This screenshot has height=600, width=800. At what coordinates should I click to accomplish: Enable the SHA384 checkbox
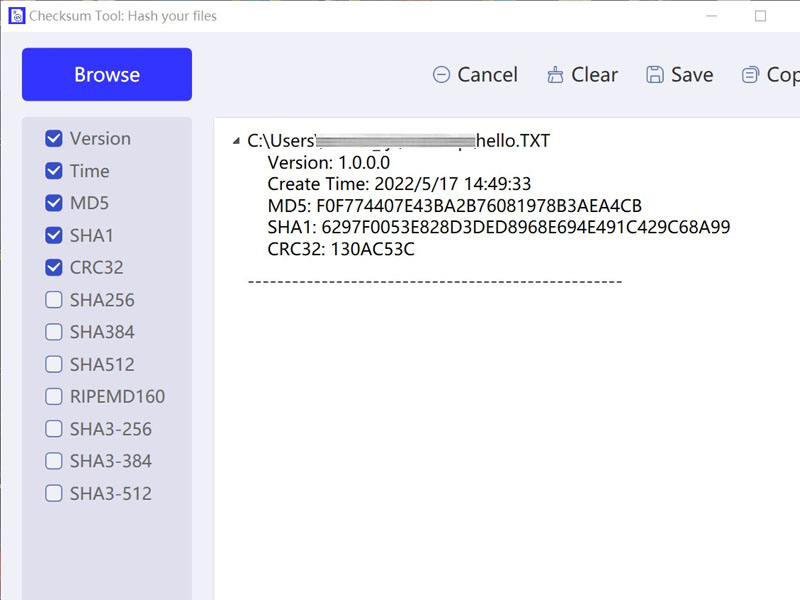tap(54, 332)
